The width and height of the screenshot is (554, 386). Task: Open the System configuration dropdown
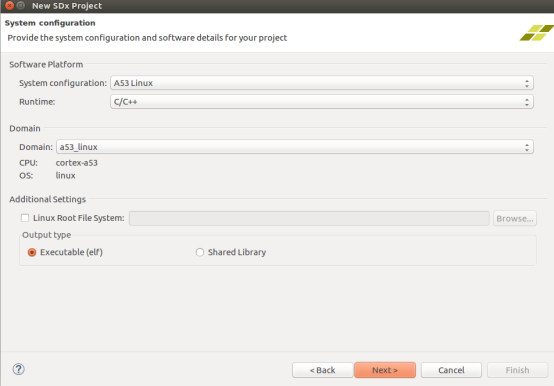(322, 83)
